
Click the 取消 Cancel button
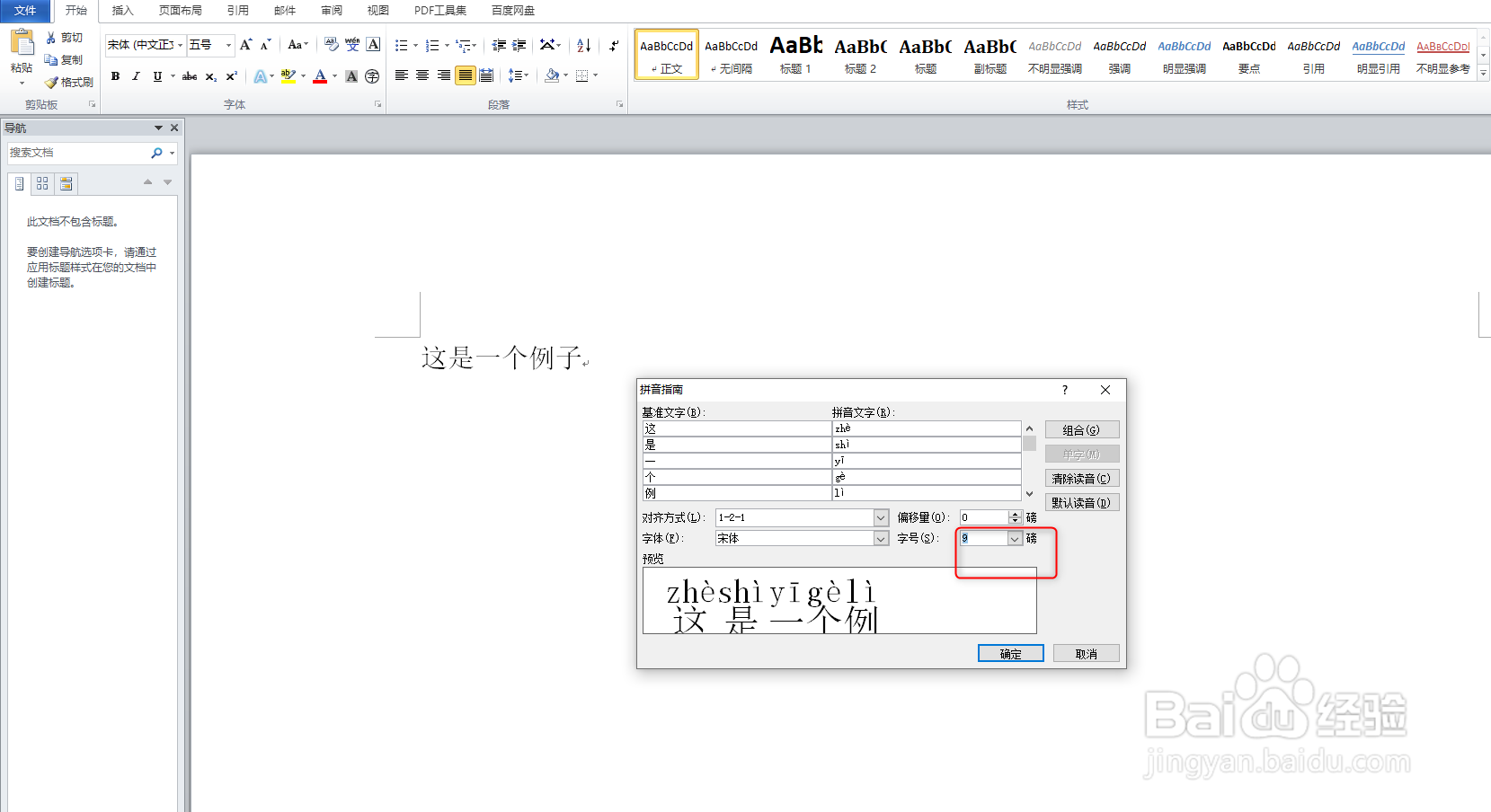pyautogui.click(x=1087, y=654)
